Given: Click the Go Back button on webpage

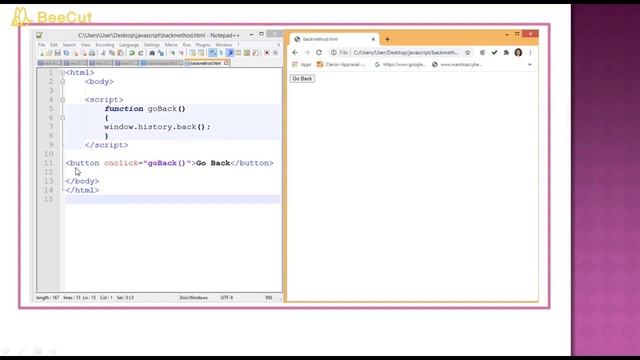Looking at the screenshot, I should coord(302,79).
